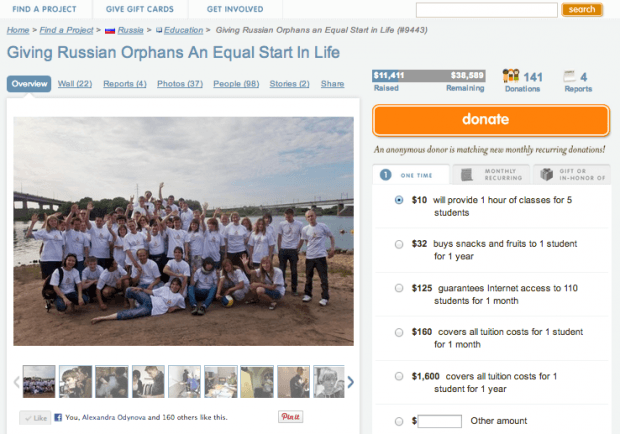Open the second photo thumbnail

click(x=75, y=381)
